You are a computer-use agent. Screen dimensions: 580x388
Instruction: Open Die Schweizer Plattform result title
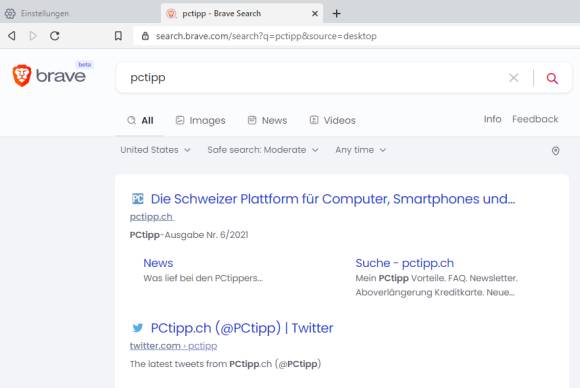coord(333,199)
